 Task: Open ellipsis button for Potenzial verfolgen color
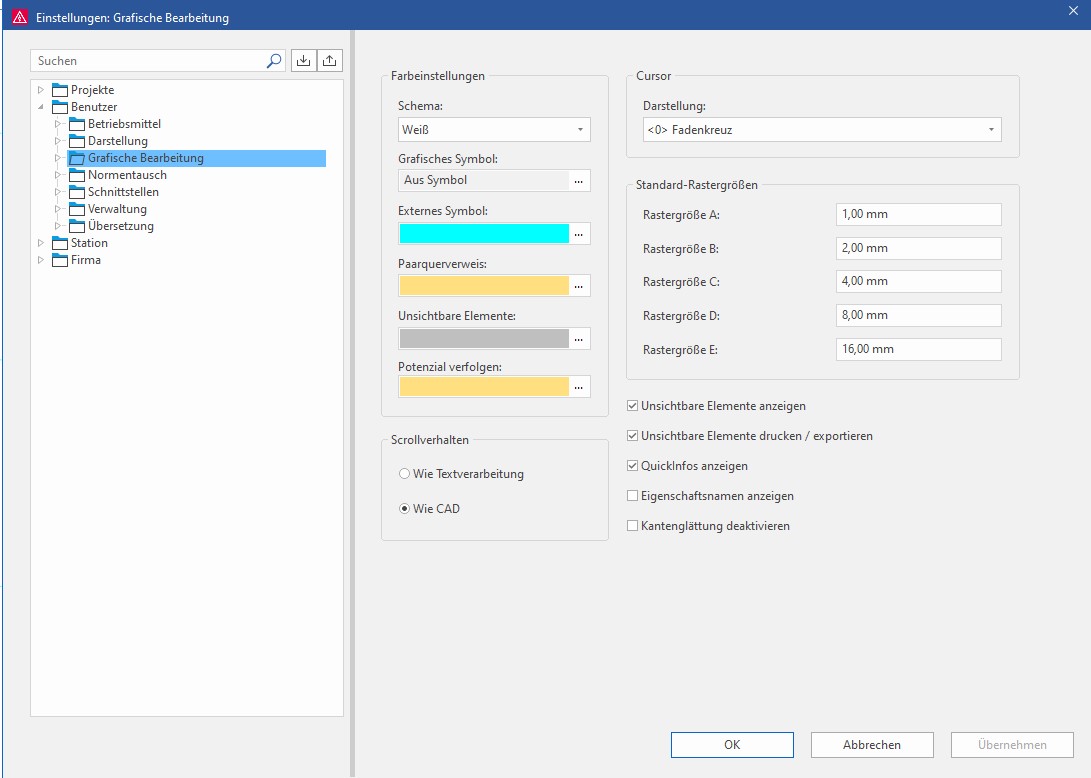579,387
